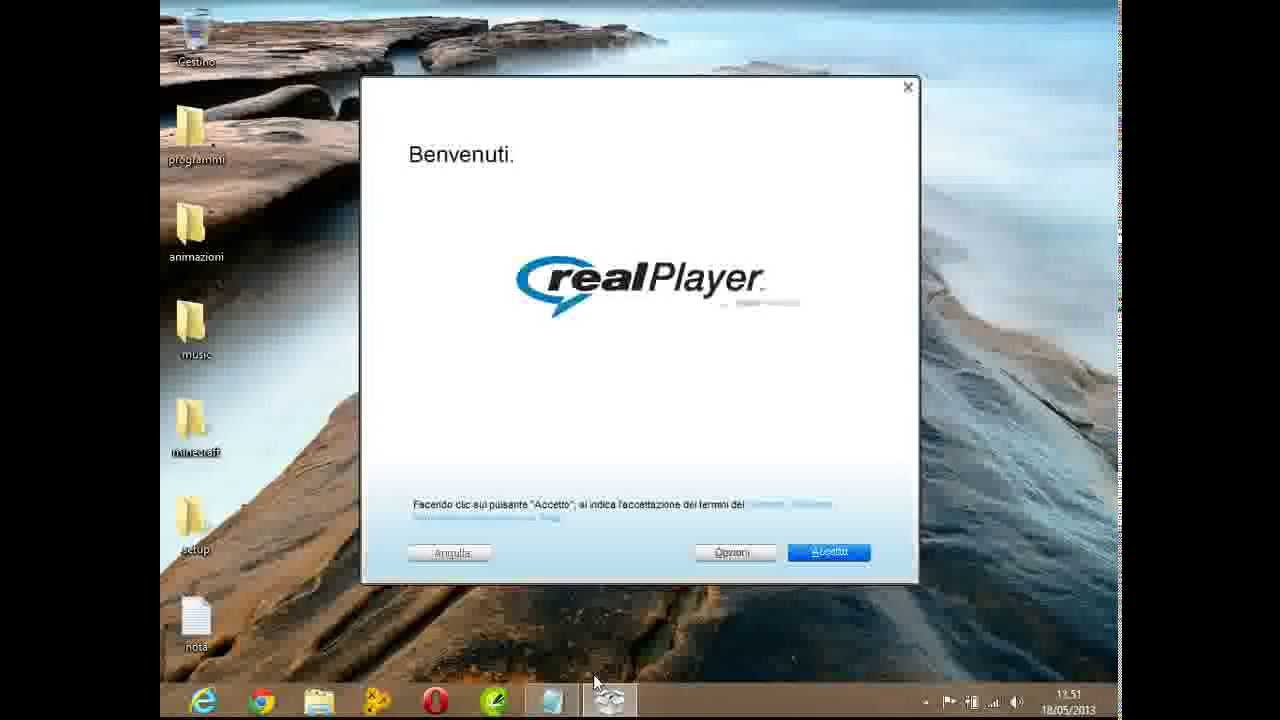Switch to the blue document taskbar app
This screenshot has width=1280, height=720.
coord(552,702)
